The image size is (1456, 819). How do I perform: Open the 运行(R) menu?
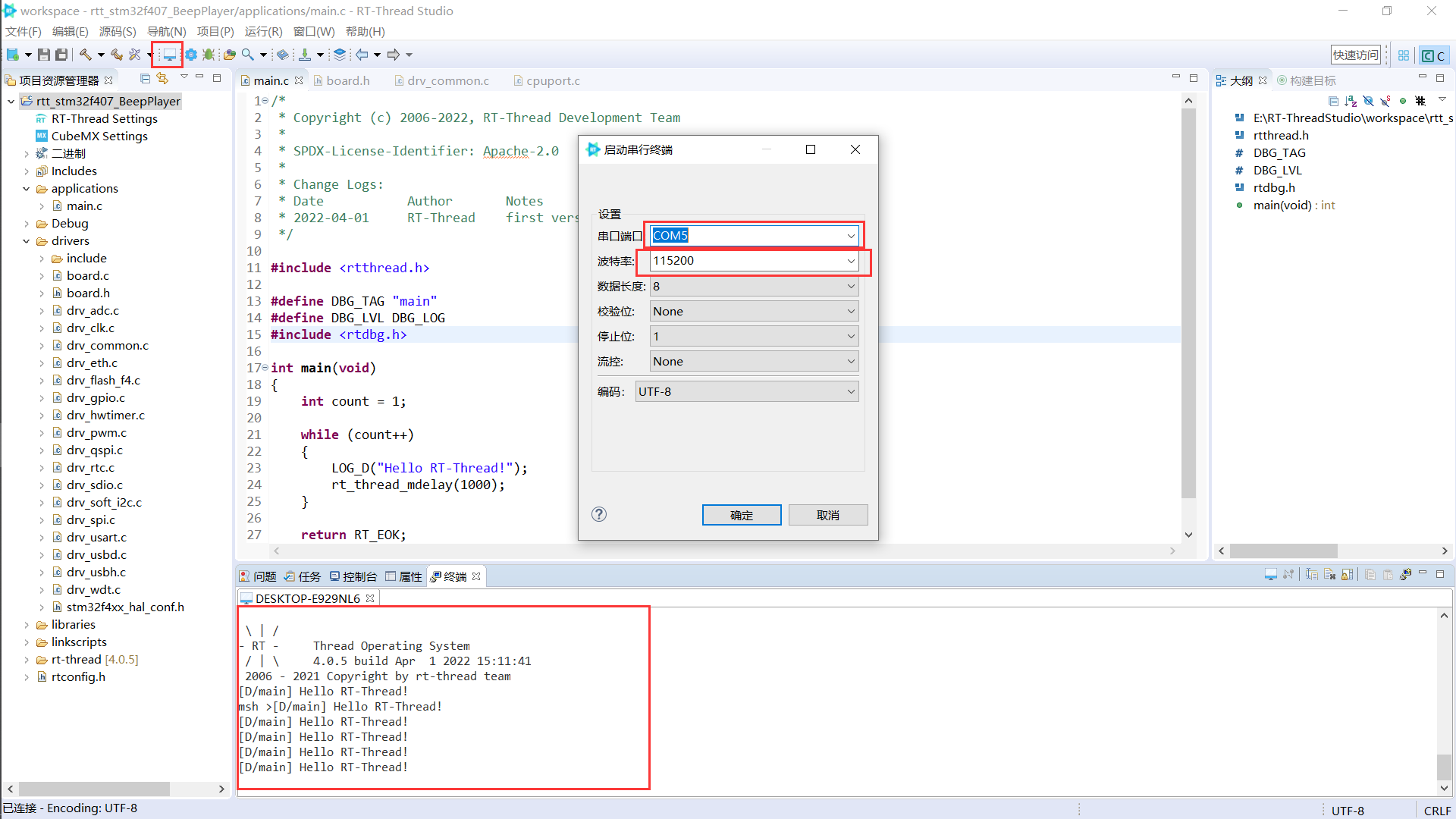click(262, 31)
